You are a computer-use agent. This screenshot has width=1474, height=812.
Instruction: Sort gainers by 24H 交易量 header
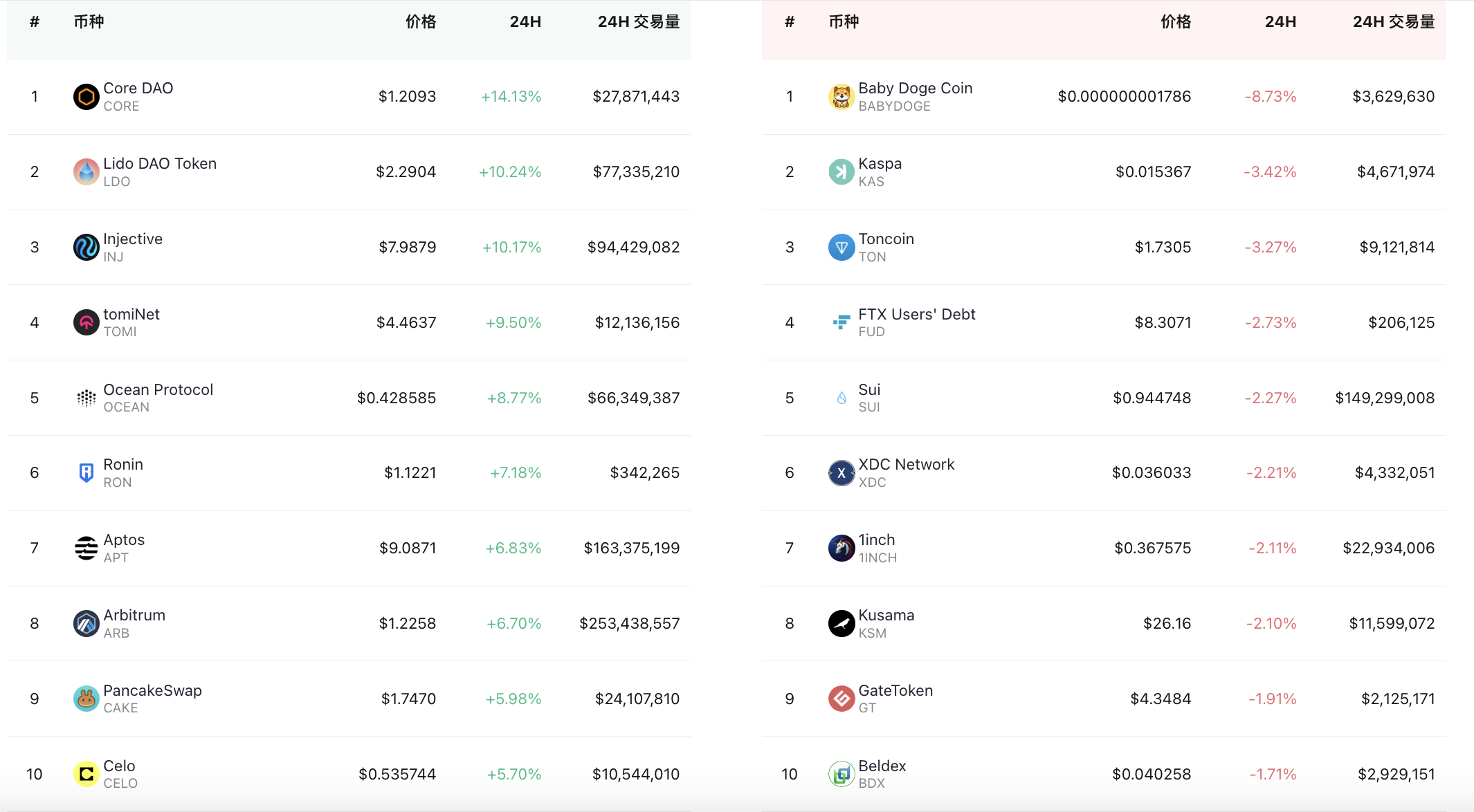point(638,22)
